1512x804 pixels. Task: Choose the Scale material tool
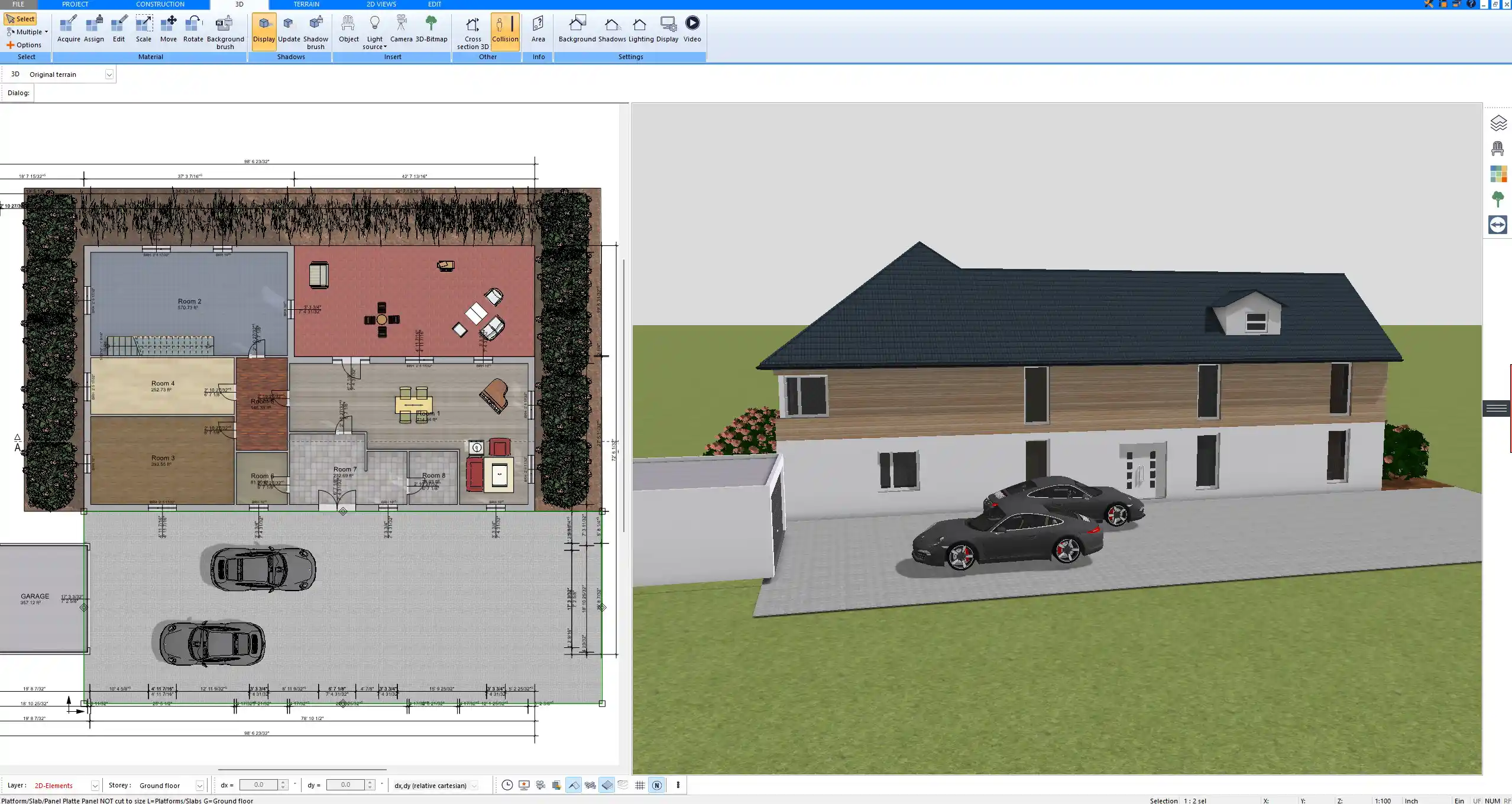pos(144,29)
